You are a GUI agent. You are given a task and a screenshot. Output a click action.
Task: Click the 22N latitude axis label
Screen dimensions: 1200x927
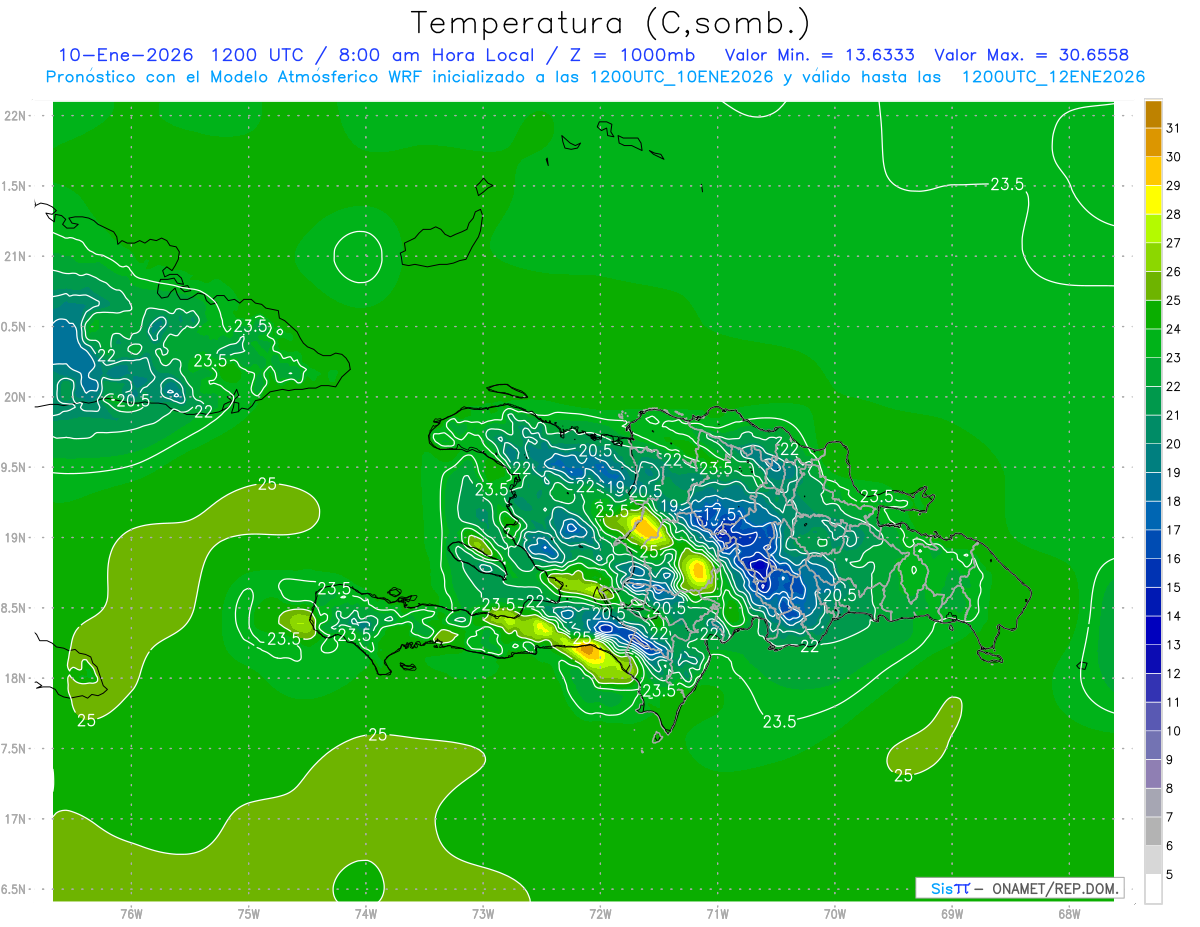pyautogui.click(x=15, y=115)
